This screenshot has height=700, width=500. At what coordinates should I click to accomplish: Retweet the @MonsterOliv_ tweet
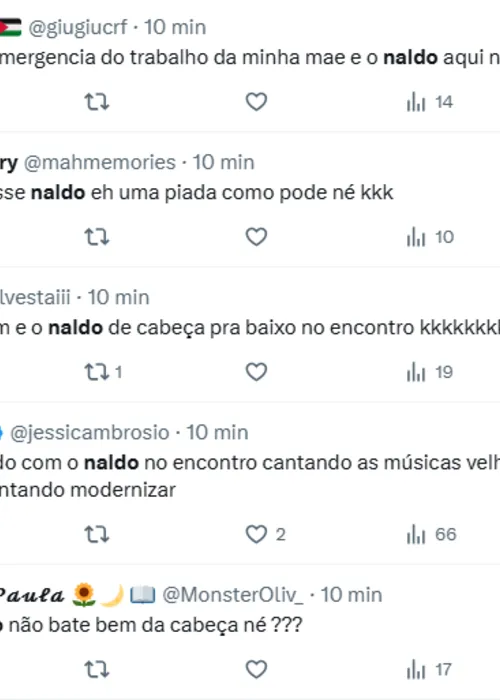pos(97,669)
